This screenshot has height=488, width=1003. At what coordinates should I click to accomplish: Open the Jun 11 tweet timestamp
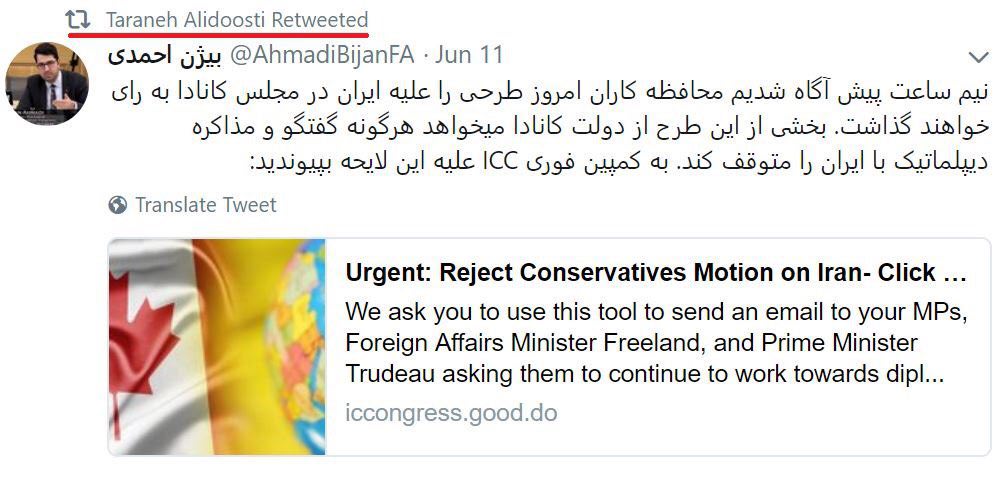coord(471,54)
